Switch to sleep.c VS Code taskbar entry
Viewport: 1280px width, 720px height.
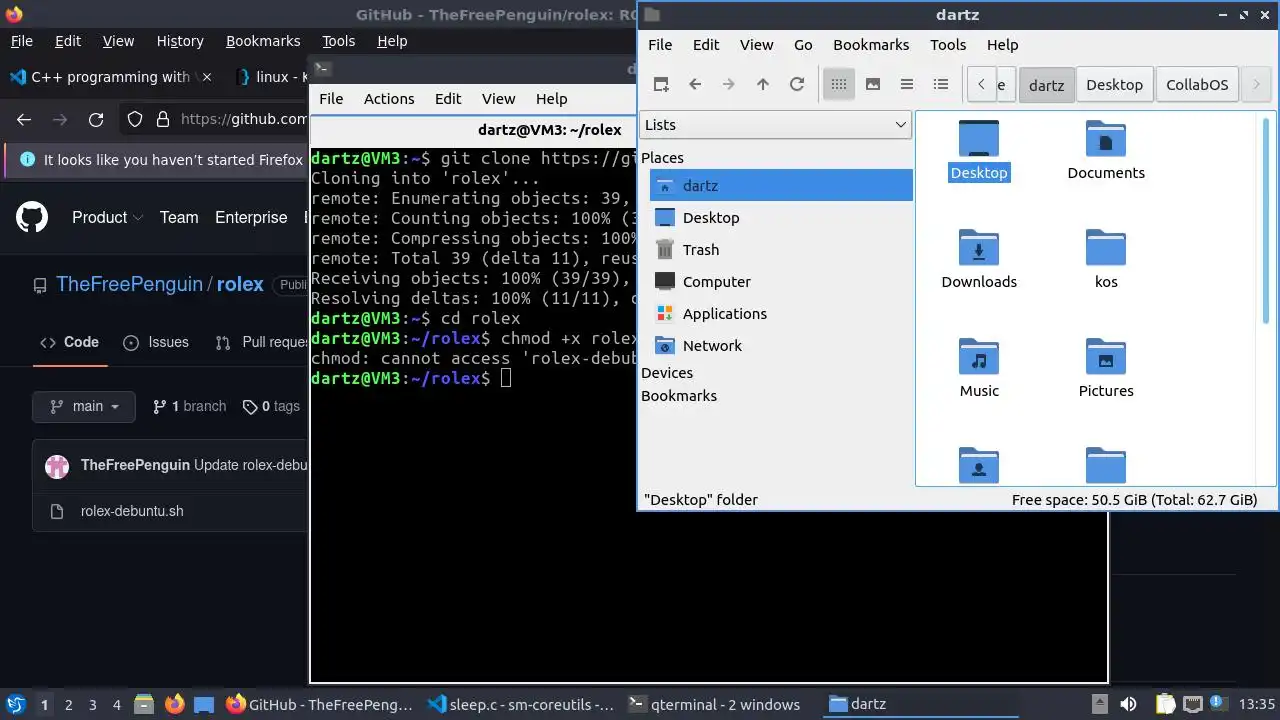tap(520, 704)
